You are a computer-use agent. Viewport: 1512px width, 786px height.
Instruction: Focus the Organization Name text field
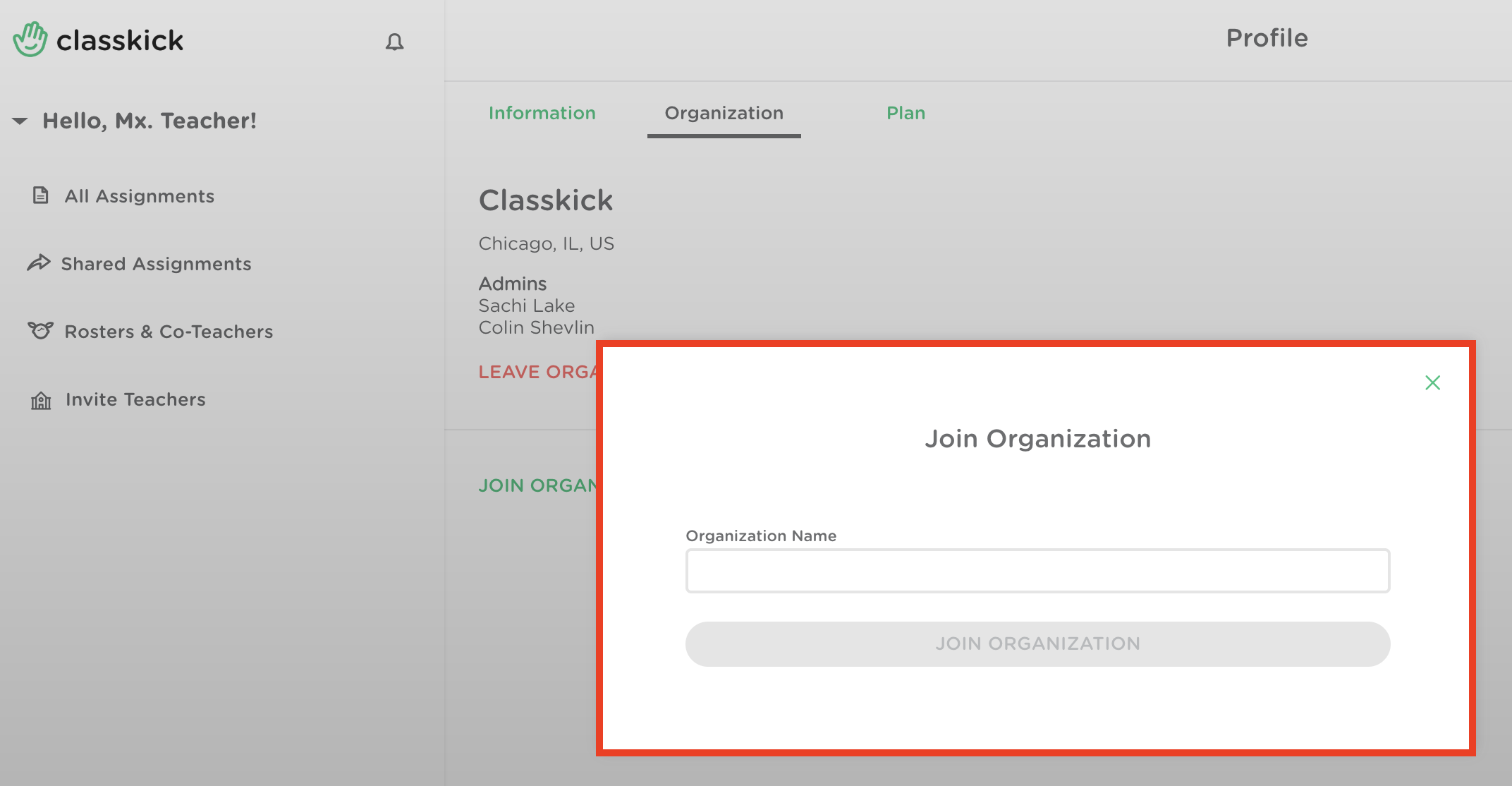1037,571
